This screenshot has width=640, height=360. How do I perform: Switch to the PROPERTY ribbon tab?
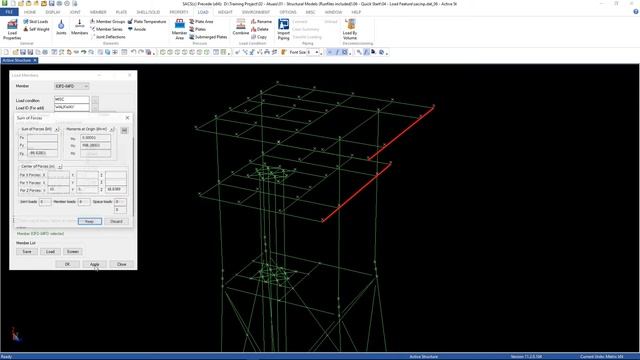click(179, 12)
